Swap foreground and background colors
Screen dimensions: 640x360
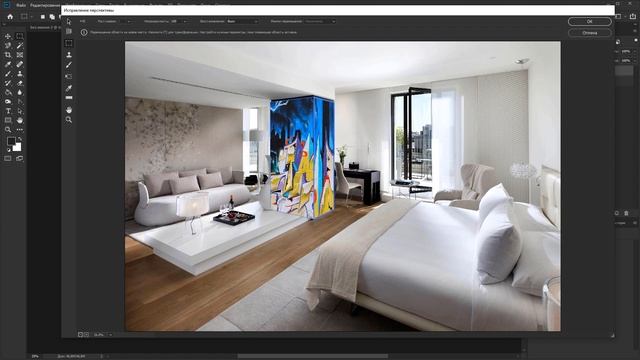click(20, 139)
